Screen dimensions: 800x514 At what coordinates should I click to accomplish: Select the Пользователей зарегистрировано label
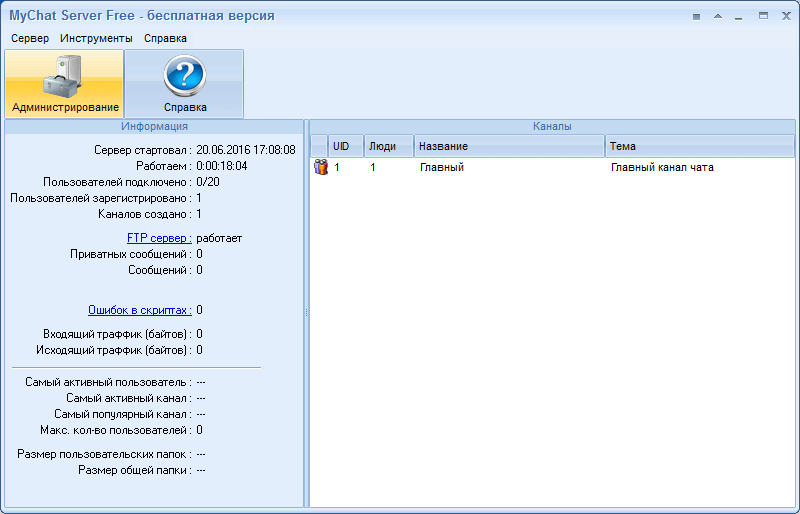coord(101,198)
